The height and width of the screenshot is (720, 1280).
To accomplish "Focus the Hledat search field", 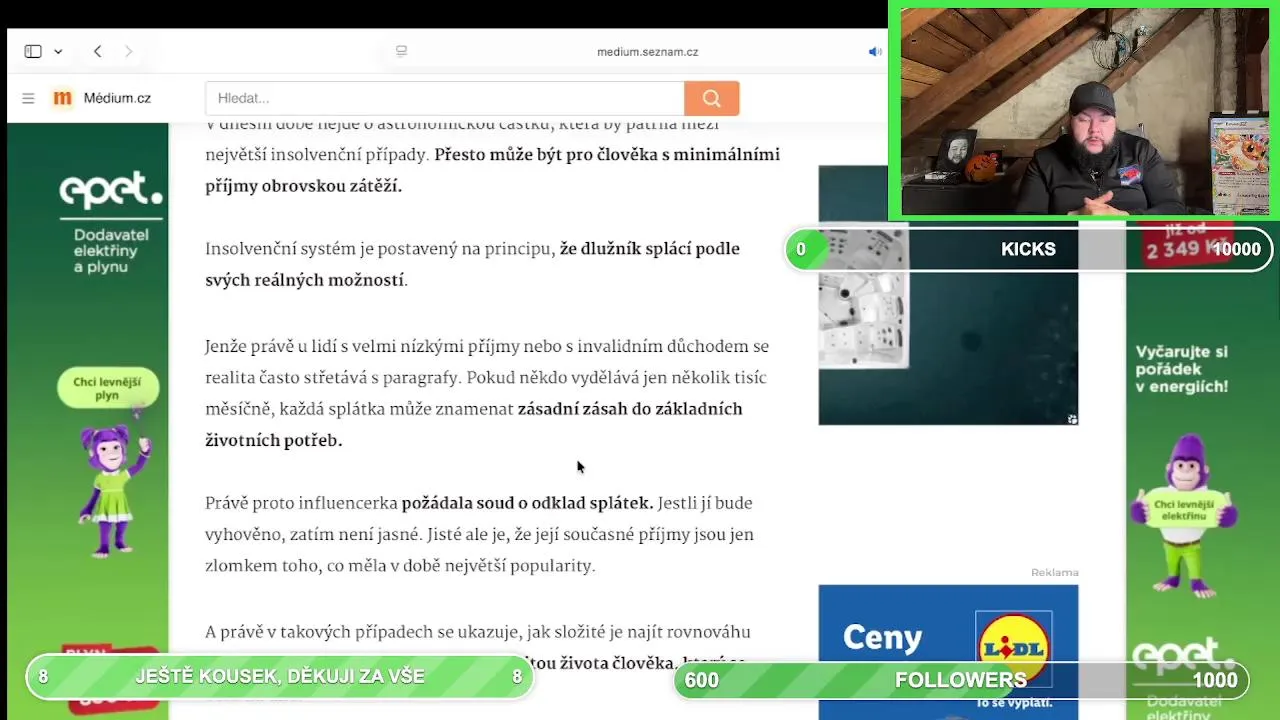I will [445, 98].
